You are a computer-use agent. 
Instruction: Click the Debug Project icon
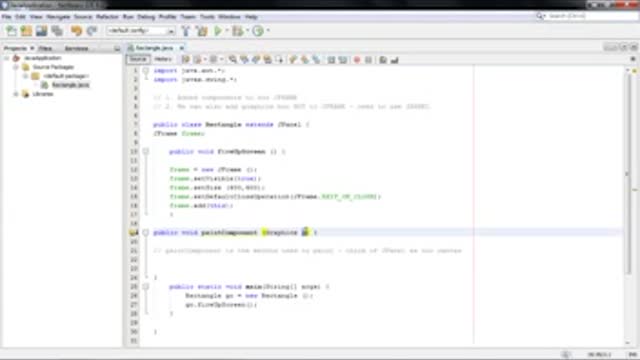coord(238,31)
